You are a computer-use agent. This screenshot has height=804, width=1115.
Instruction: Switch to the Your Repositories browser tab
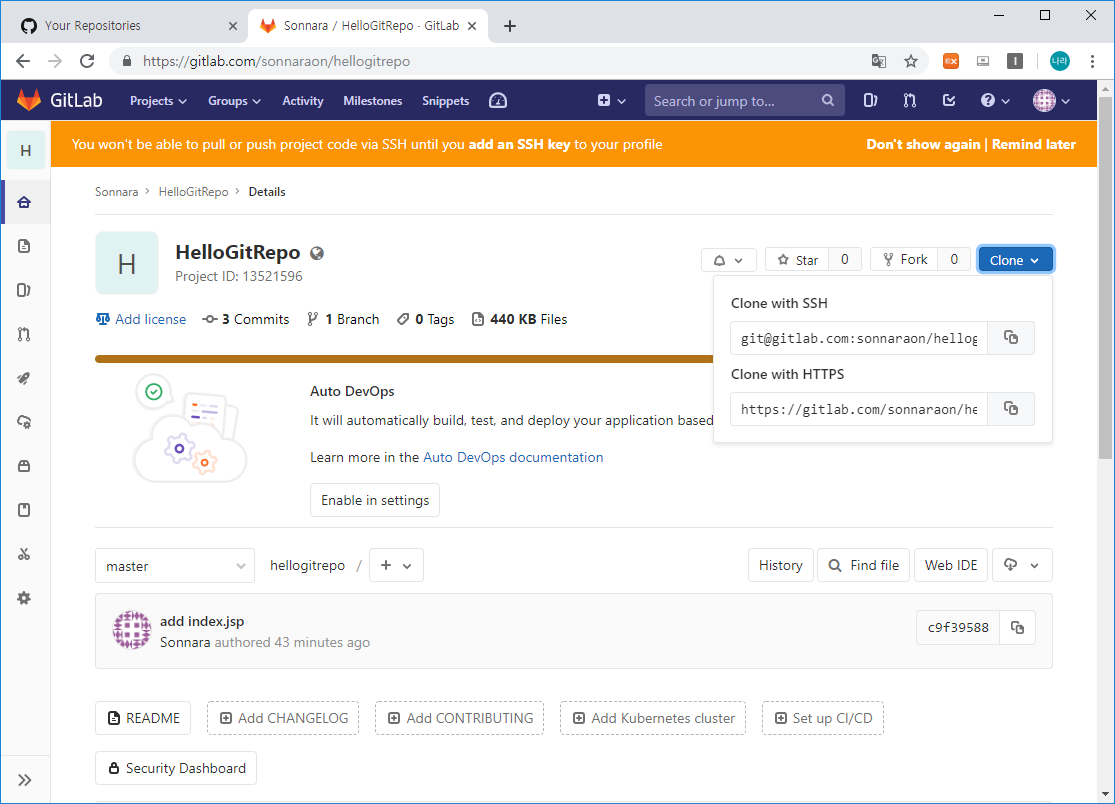click(x=128, y=26)
